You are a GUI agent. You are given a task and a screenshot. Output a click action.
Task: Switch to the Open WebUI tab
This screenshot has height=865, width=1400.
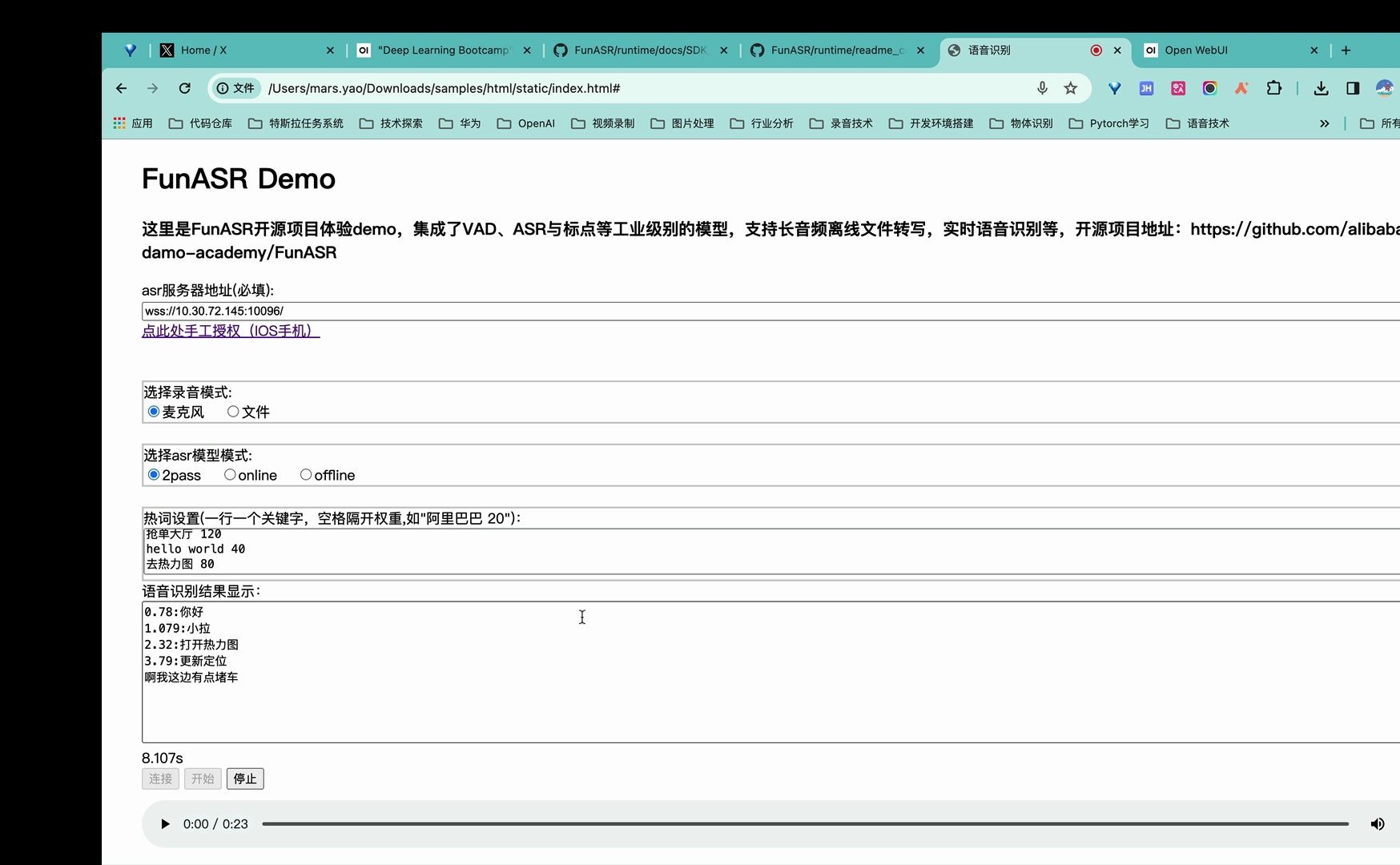tap(1232, 50)
